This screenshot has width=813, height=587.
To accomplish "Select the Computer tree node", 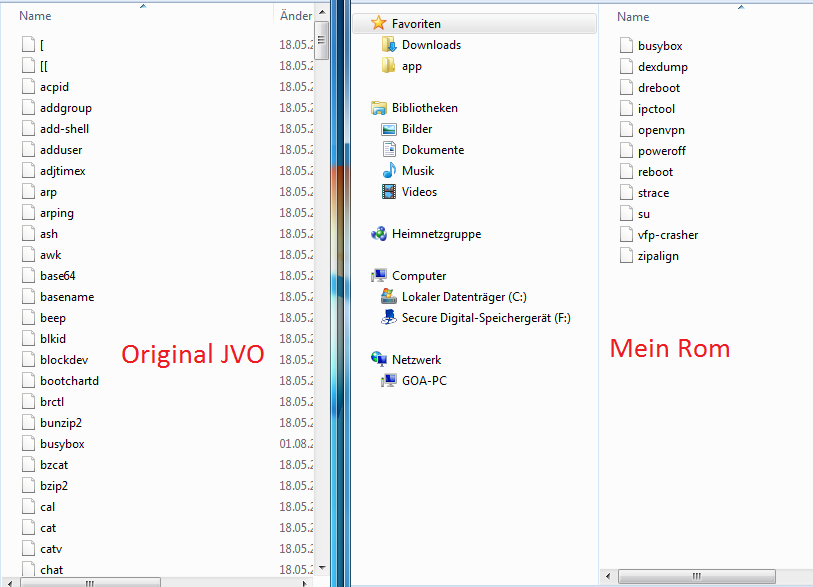I will (419, 276).
